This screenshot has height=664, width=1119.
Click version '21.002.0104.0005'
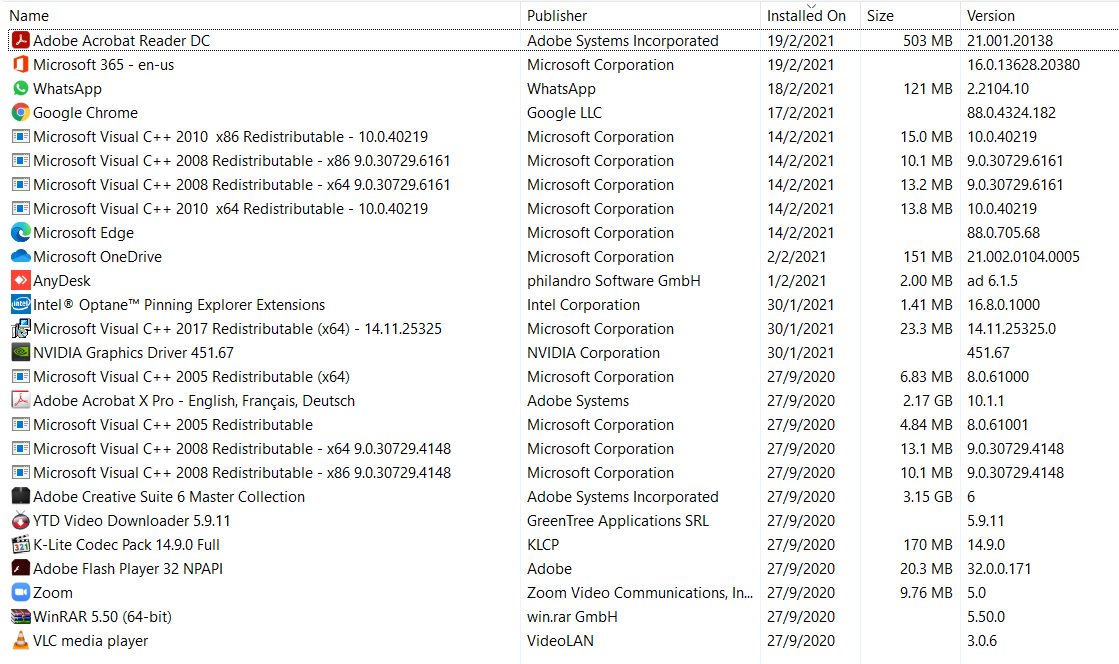(x=1023, y=256)
